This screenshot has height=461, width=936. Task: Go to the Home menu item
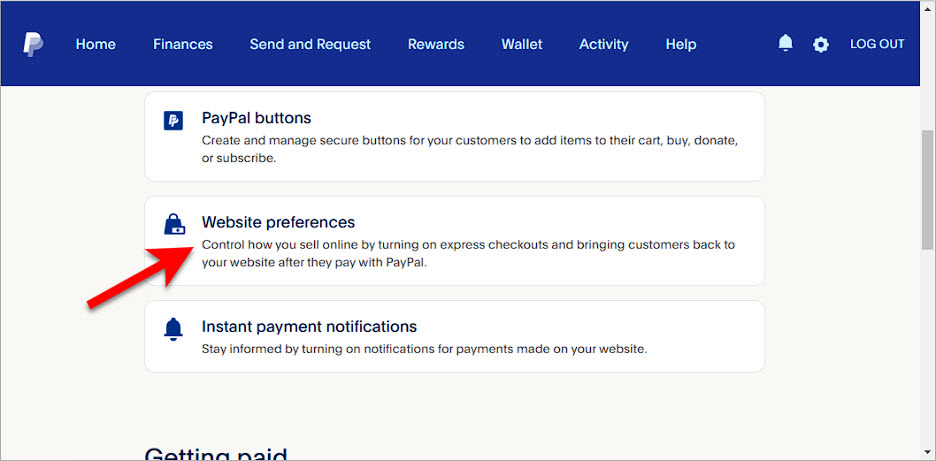click(96, 44)
